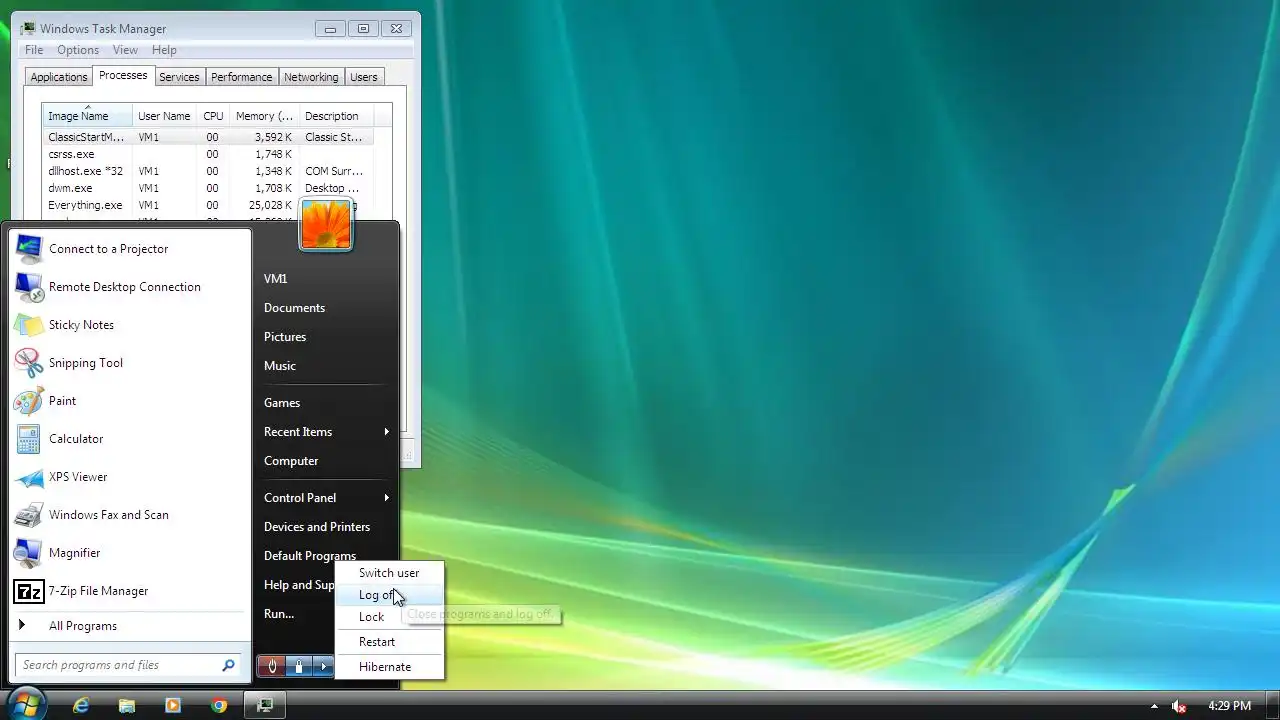Open Devices and Printers
Viewport: 1280px width, 720px height.
pyautogui.click(x=317, y=527)
